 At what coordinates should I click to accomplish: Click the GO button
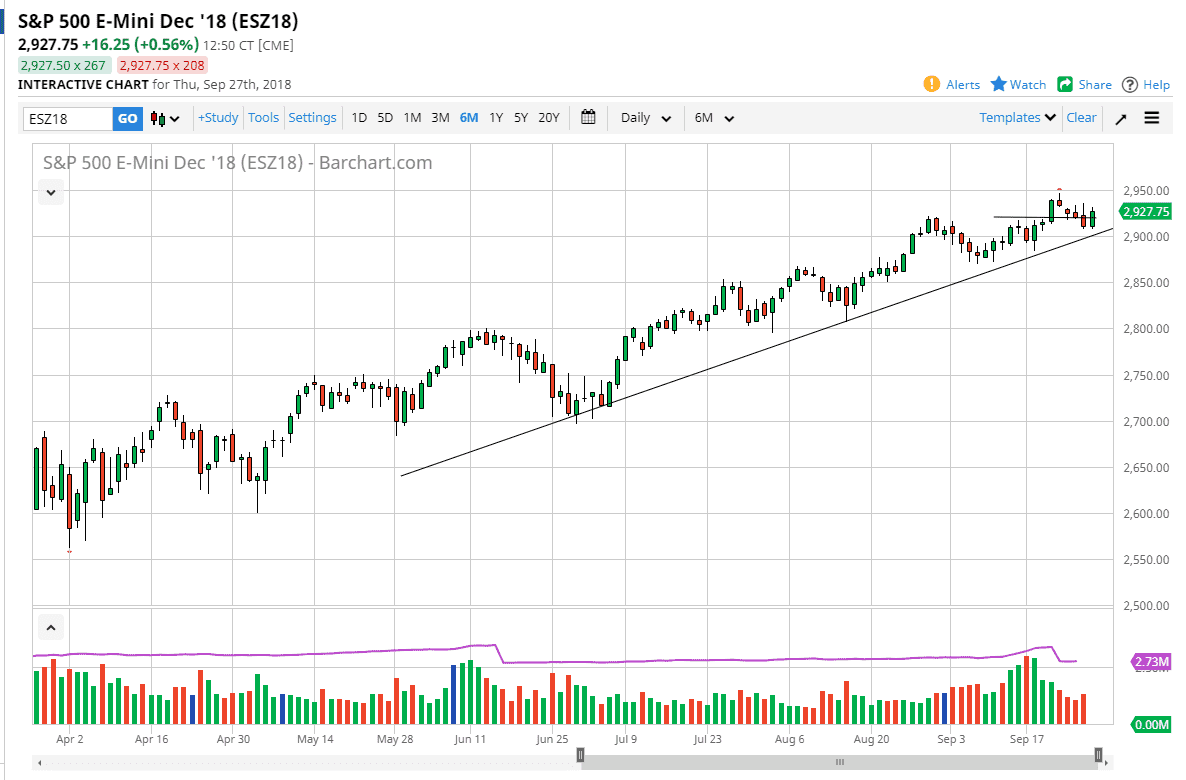[127, 117]
